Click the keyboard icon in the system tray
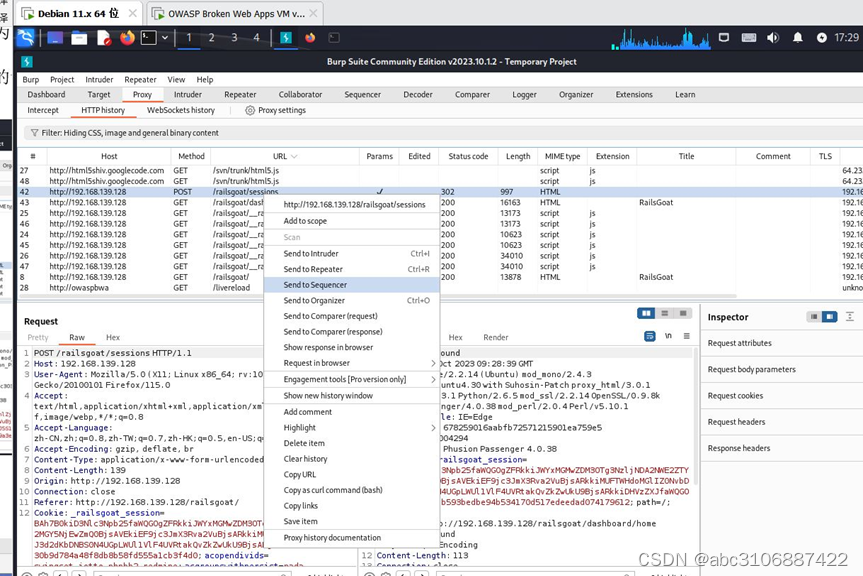The image size is (863, 576). pos(749,37)
